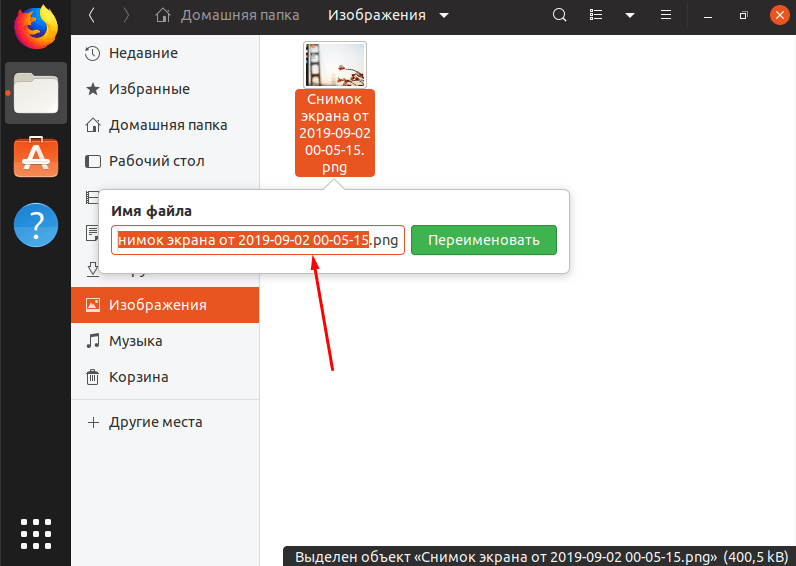Minimize the file manager window
The width and height of the screenshot is (796, 566).
pos(708,16)
